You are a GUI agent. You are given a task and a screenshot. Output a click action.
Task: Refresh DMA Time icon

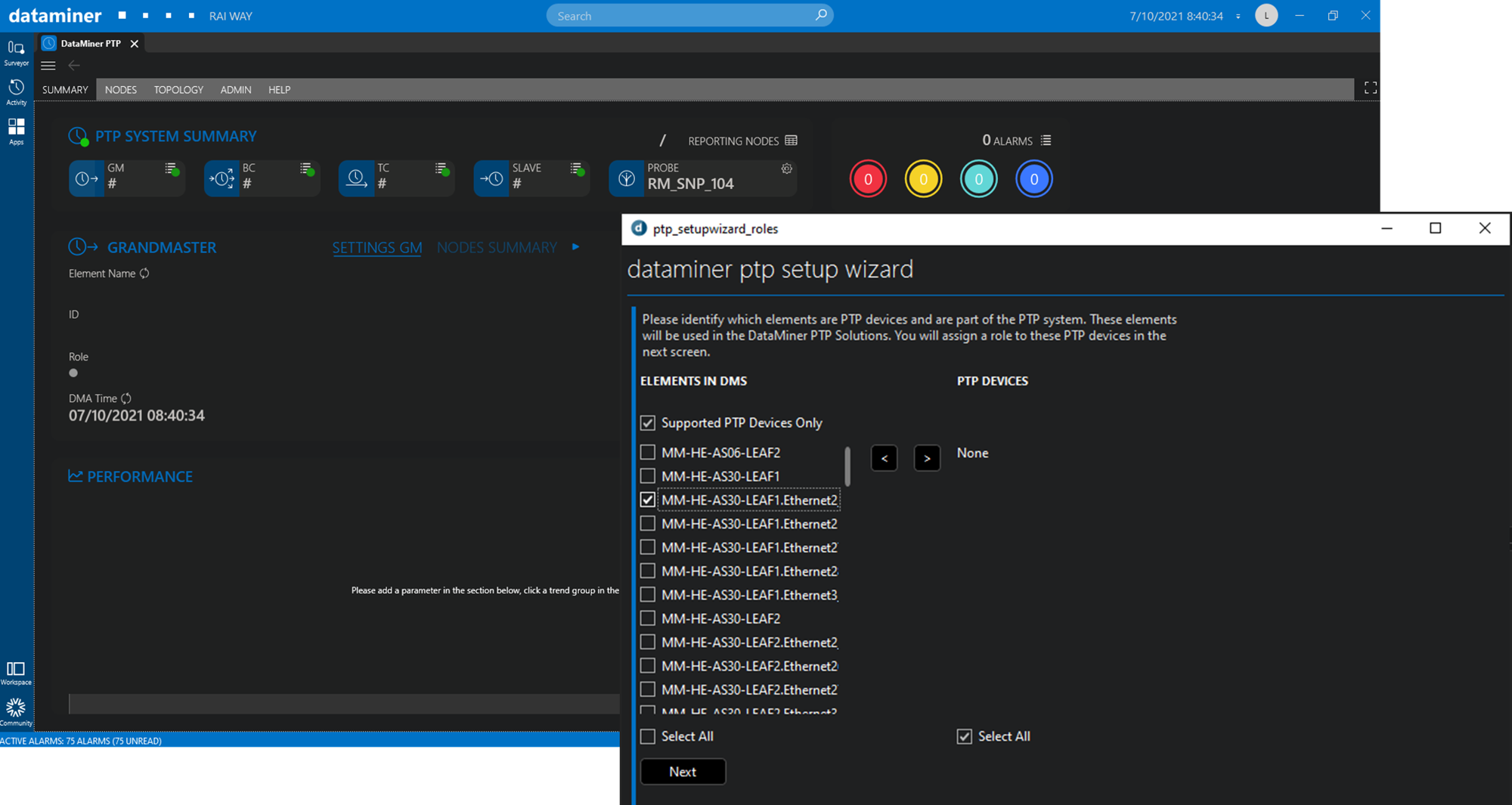click(126, 398)
